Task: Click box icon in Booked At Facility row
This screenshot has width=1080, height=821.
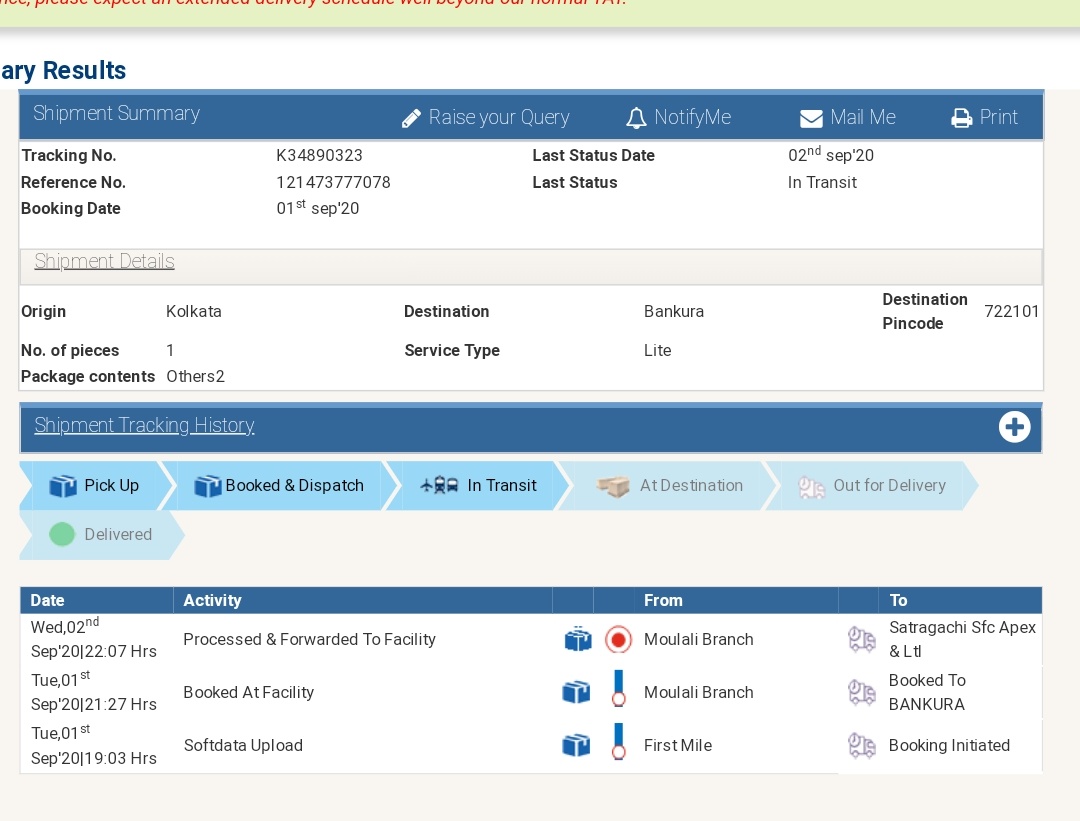Action: coord(577,692)
